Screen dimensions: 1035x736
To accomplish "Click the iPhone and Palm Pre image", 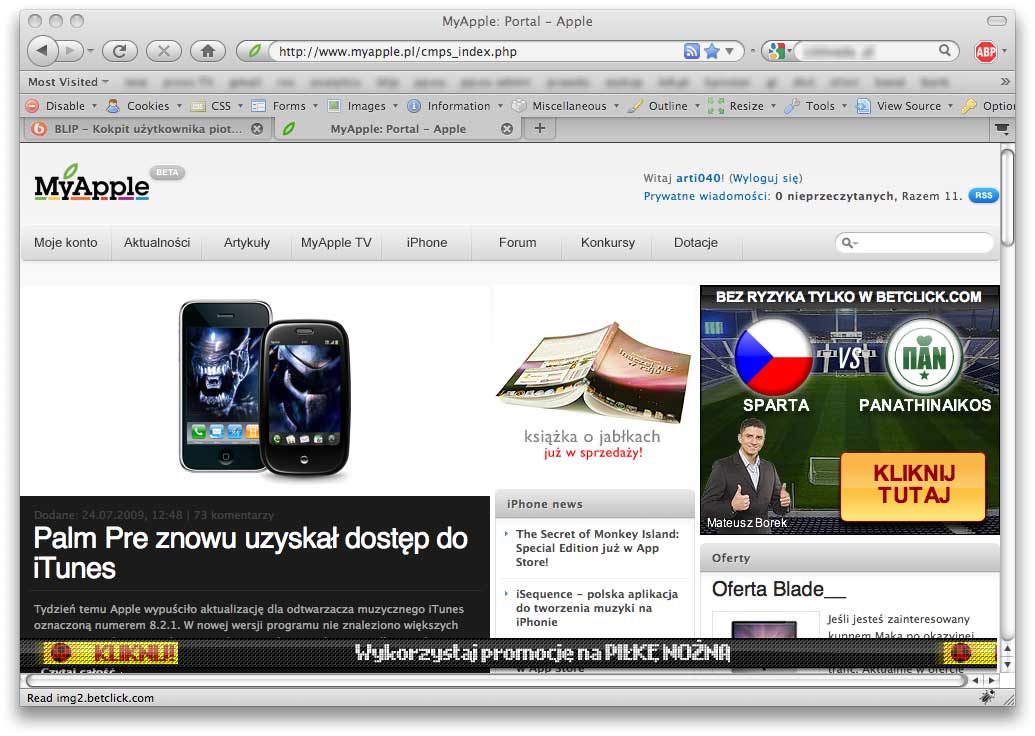I will coord(264,388).
